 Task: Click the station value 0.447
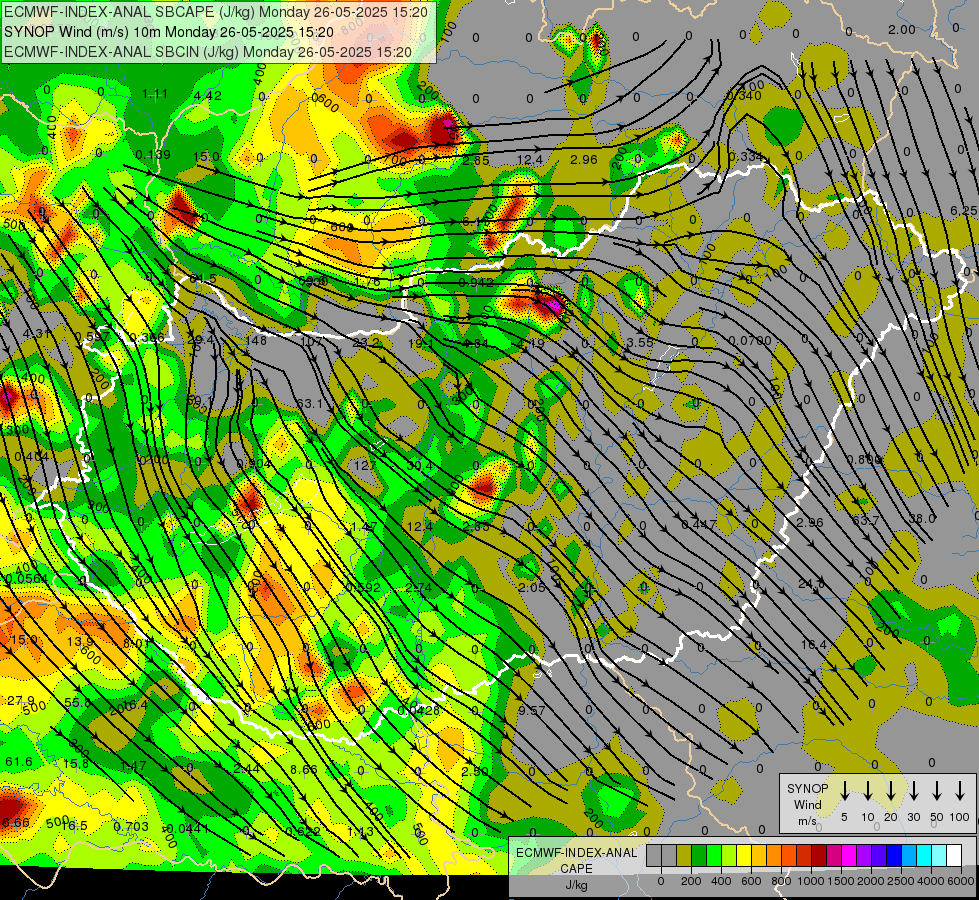(x=699, y=525)
